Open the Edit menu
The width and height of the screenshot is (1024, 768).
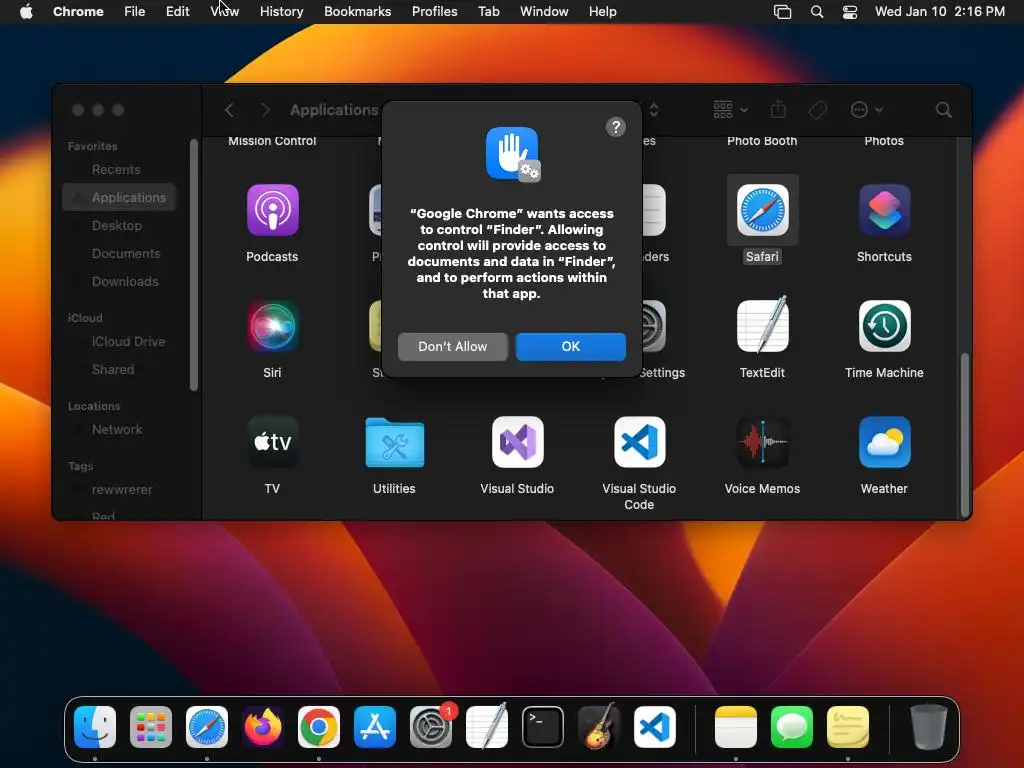click(x=178, y=11)
